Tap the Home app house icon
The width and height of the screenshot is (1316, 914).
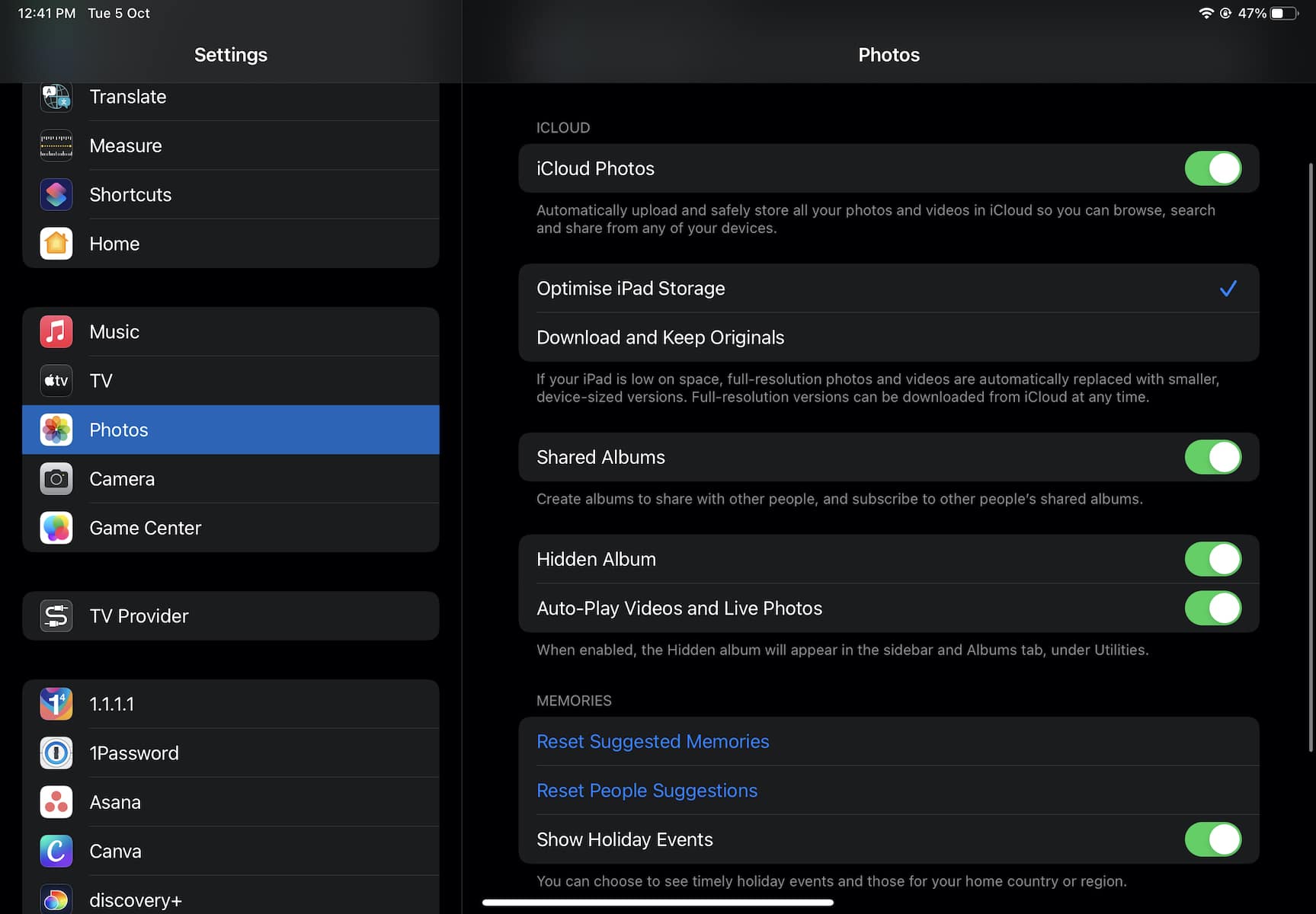[x=56, y=244]
